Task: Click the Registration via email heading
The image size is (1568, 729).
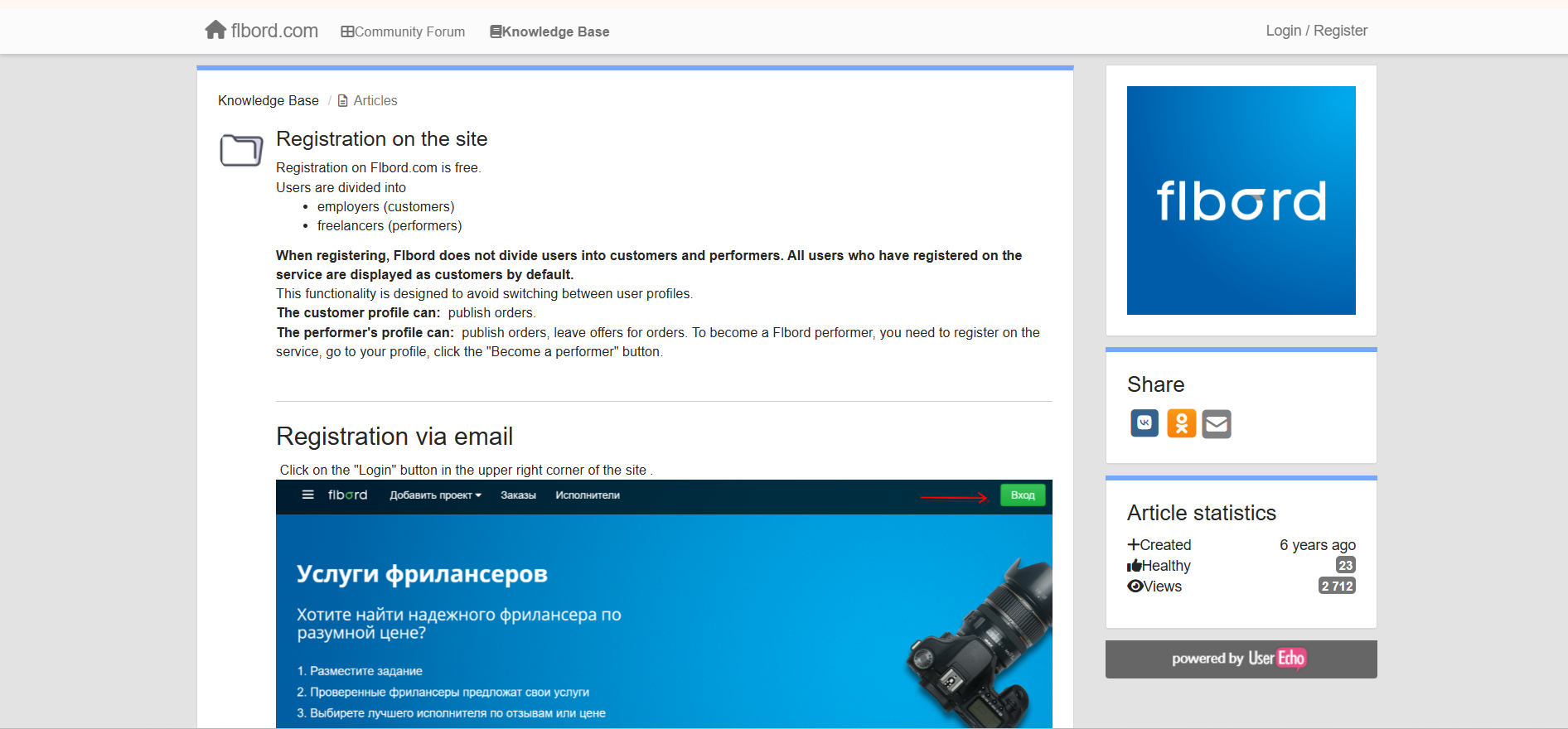Action: point(394,437)
